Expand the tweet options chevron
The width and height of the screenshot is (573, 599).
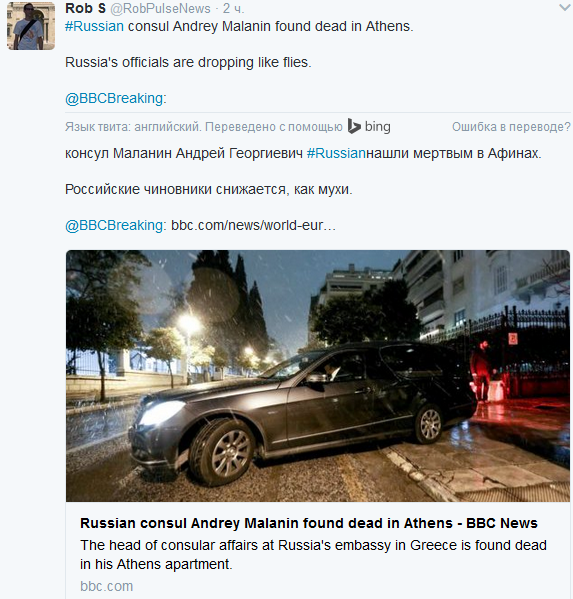pos(564,7)
